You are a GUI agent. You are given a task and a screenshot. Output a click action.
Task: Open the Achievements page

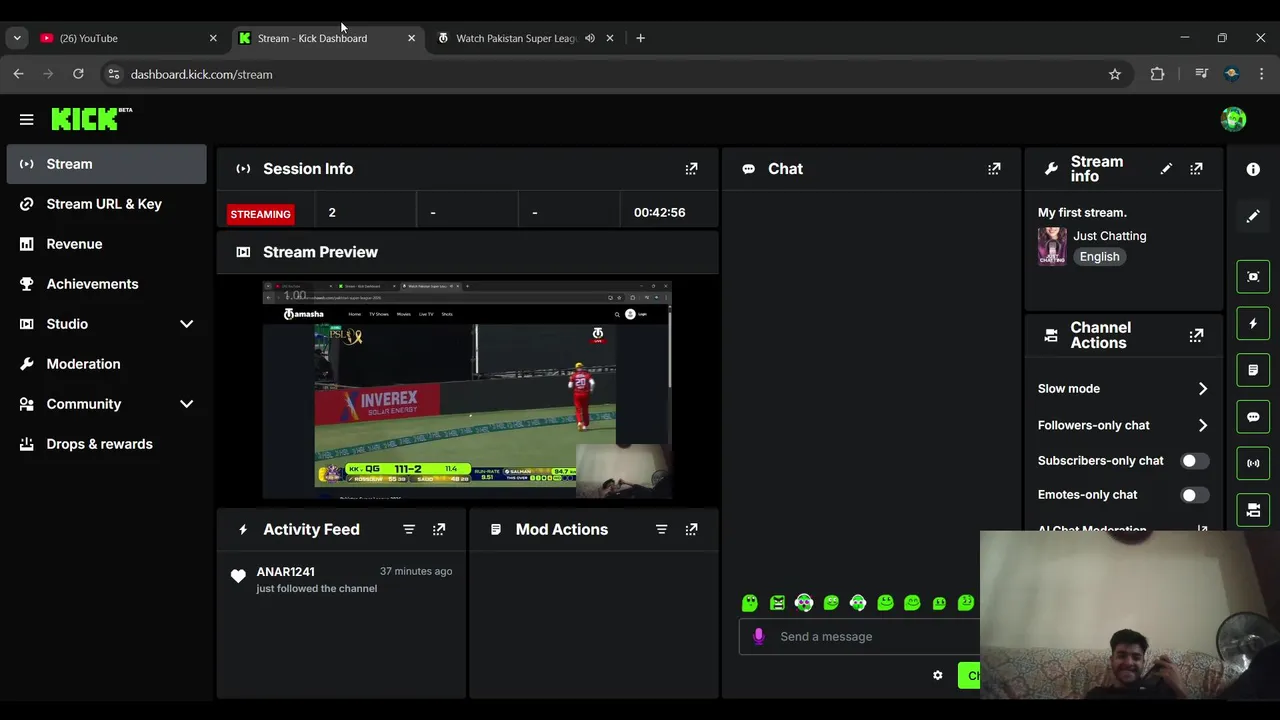point(106,284)
